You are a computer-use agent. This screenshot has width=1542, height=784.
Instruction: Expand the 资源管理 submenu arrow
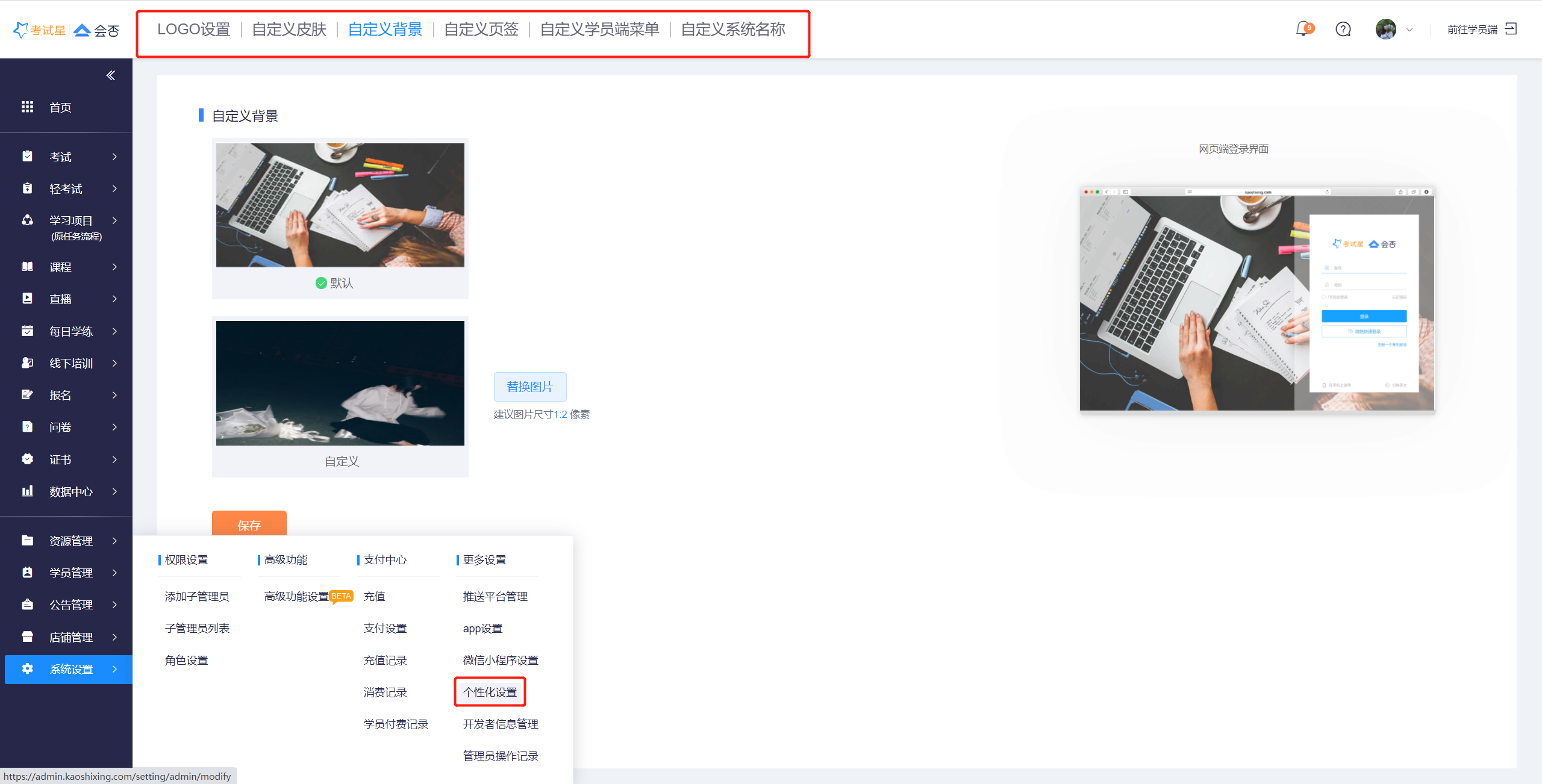(x=114, y=541)
